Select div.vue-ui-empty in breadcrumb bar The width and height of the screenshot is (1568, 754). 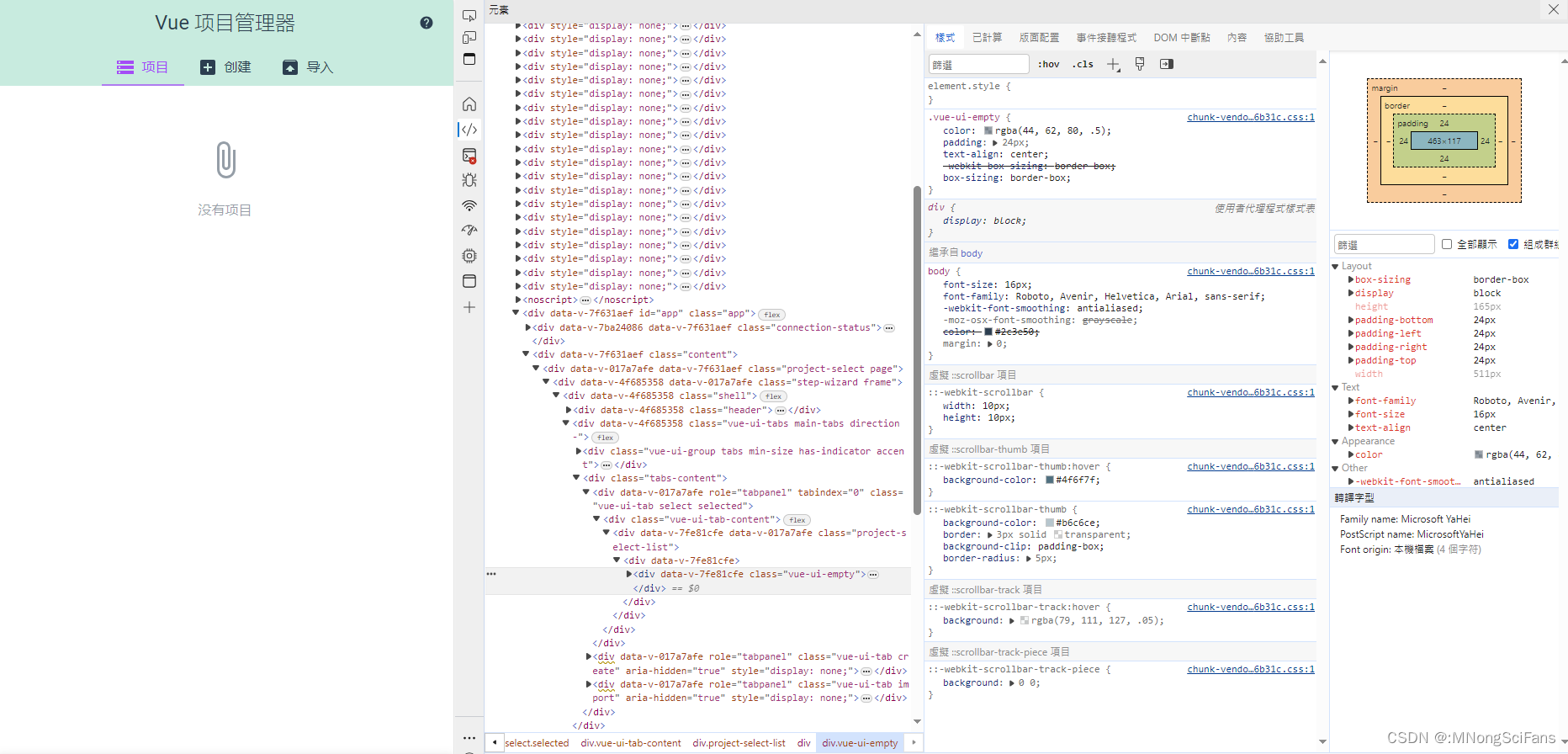point(860,743)
